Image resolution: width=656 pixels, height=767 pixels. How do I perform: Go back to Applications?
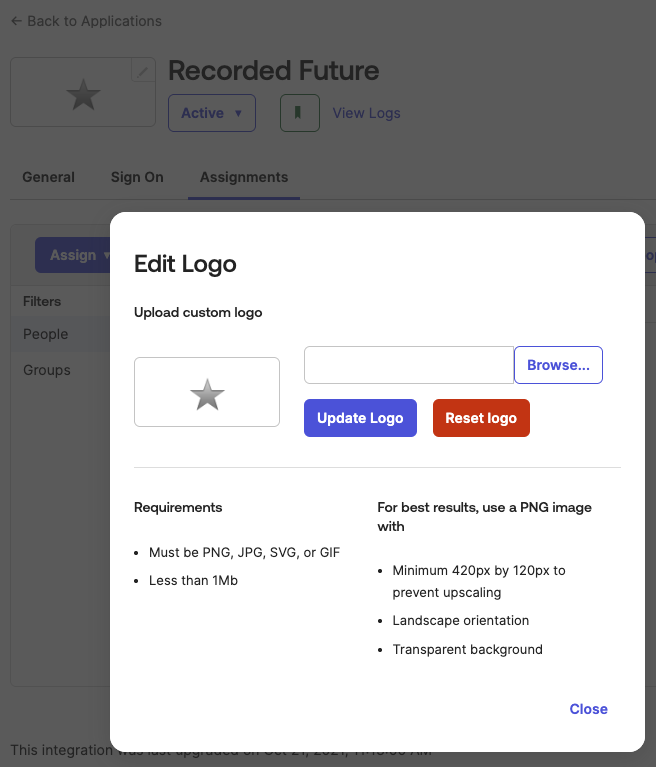coord(86,21)
